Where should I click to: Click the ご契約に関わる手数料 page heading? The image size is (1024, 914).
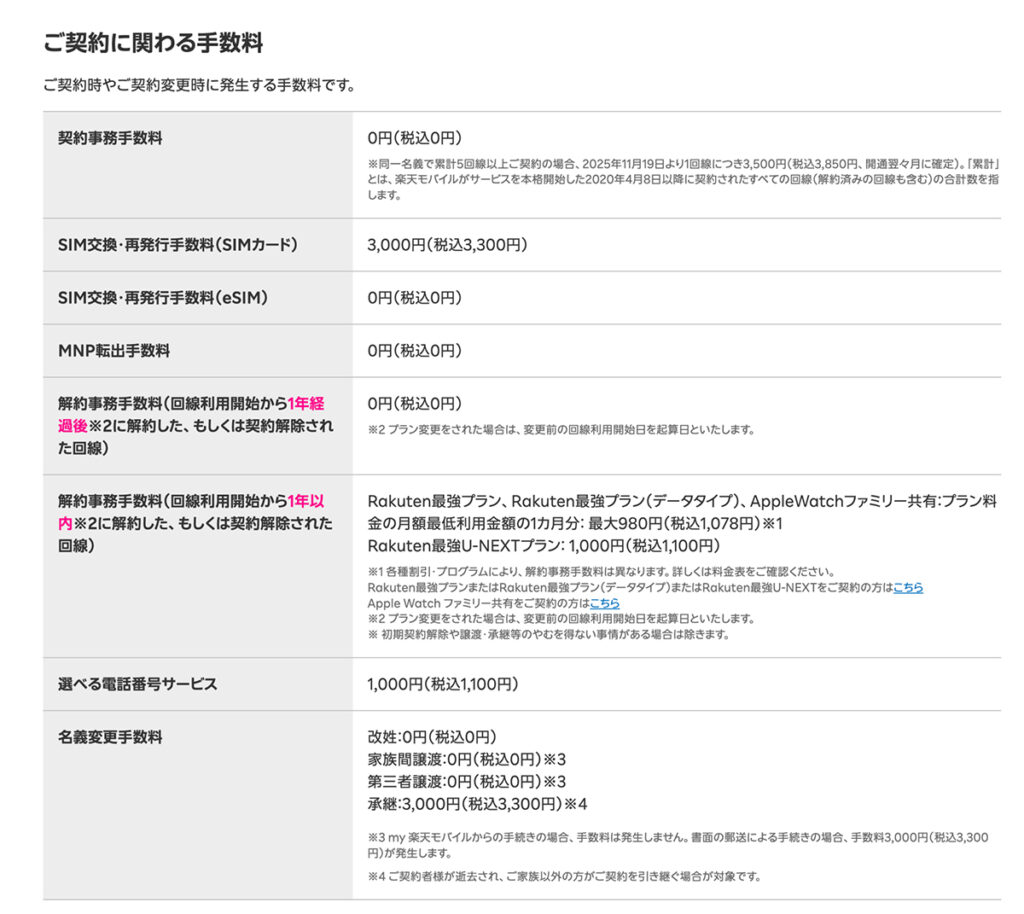click(x=153, y=43)
